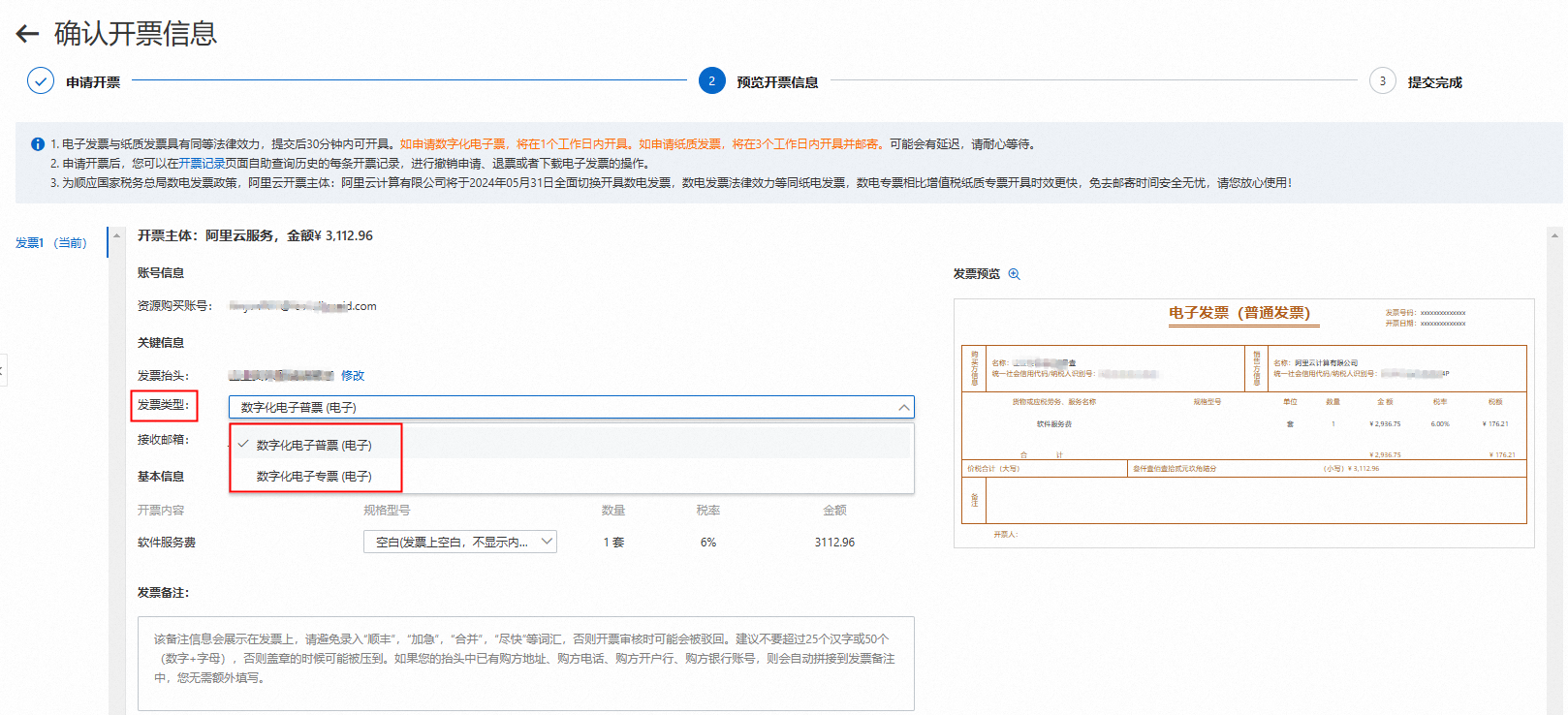This screenshot has width=1568, height=715.
Task: Collapse the 发票类型 dropdown with its chevron
Action: coord(904,408)
